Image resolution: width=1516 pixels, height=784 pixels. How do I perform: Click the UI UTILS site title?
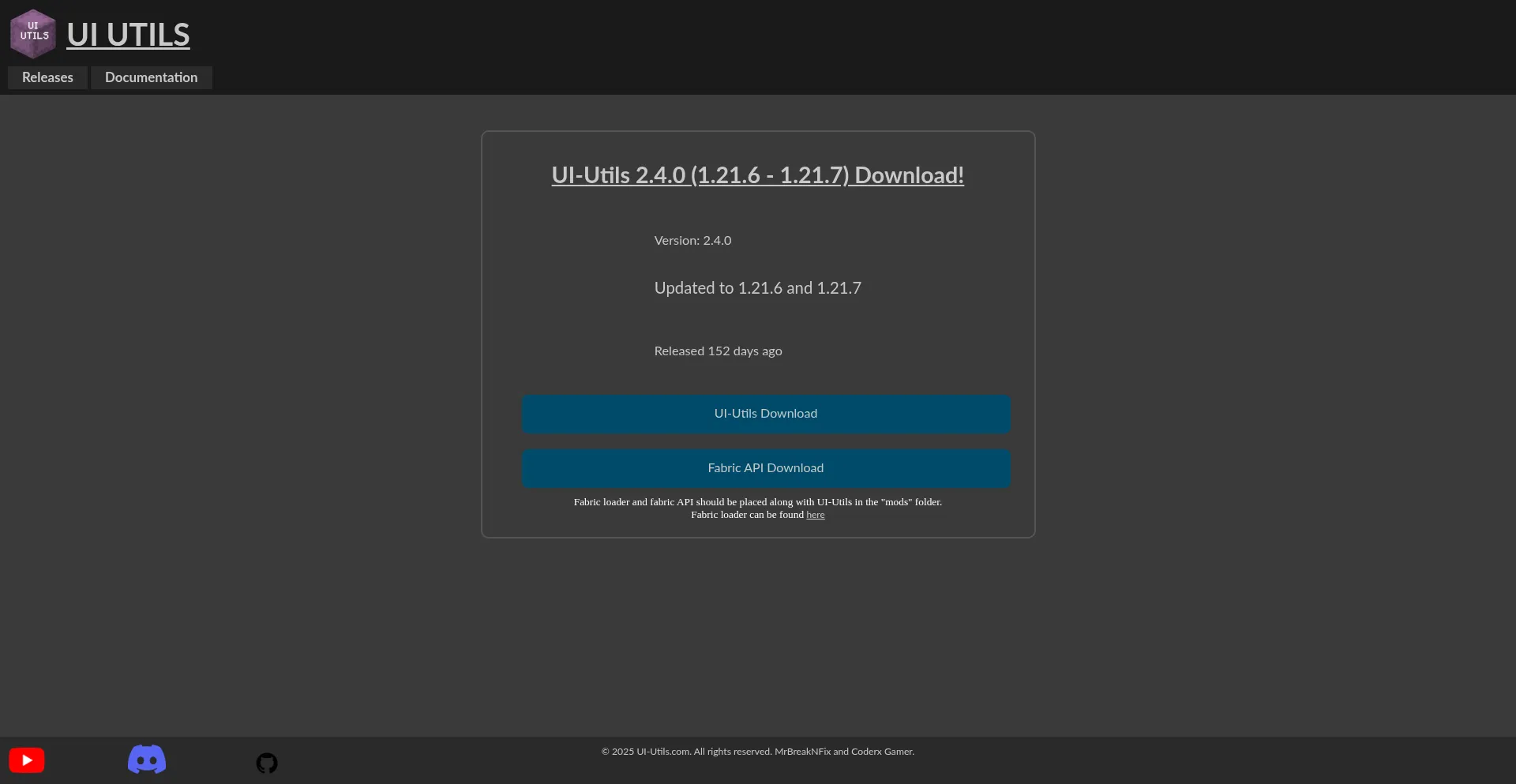pyautogui.click(x=128, y=35)
